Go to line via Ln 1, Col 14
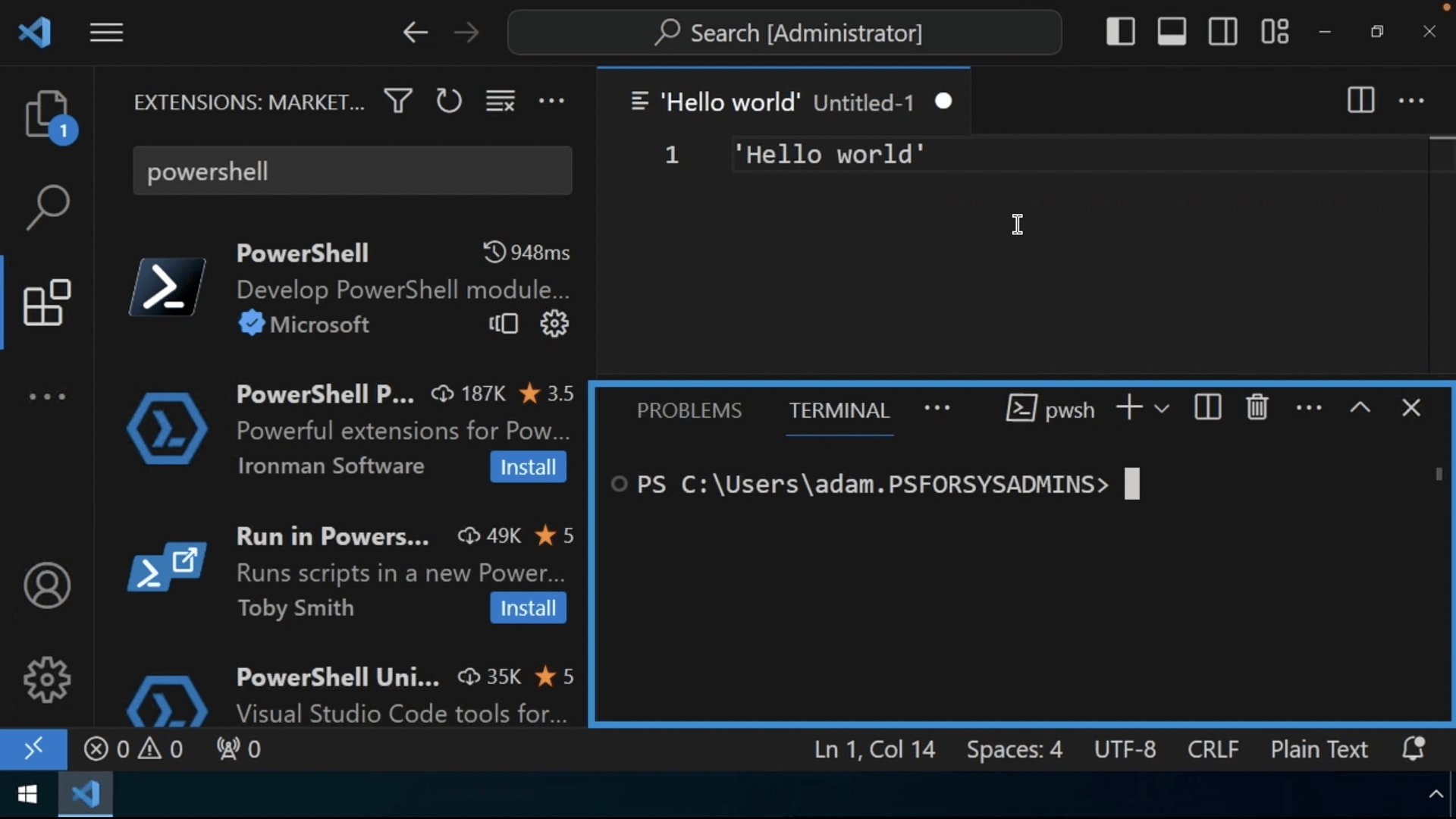1456x819 pixels. click(874, 750)
